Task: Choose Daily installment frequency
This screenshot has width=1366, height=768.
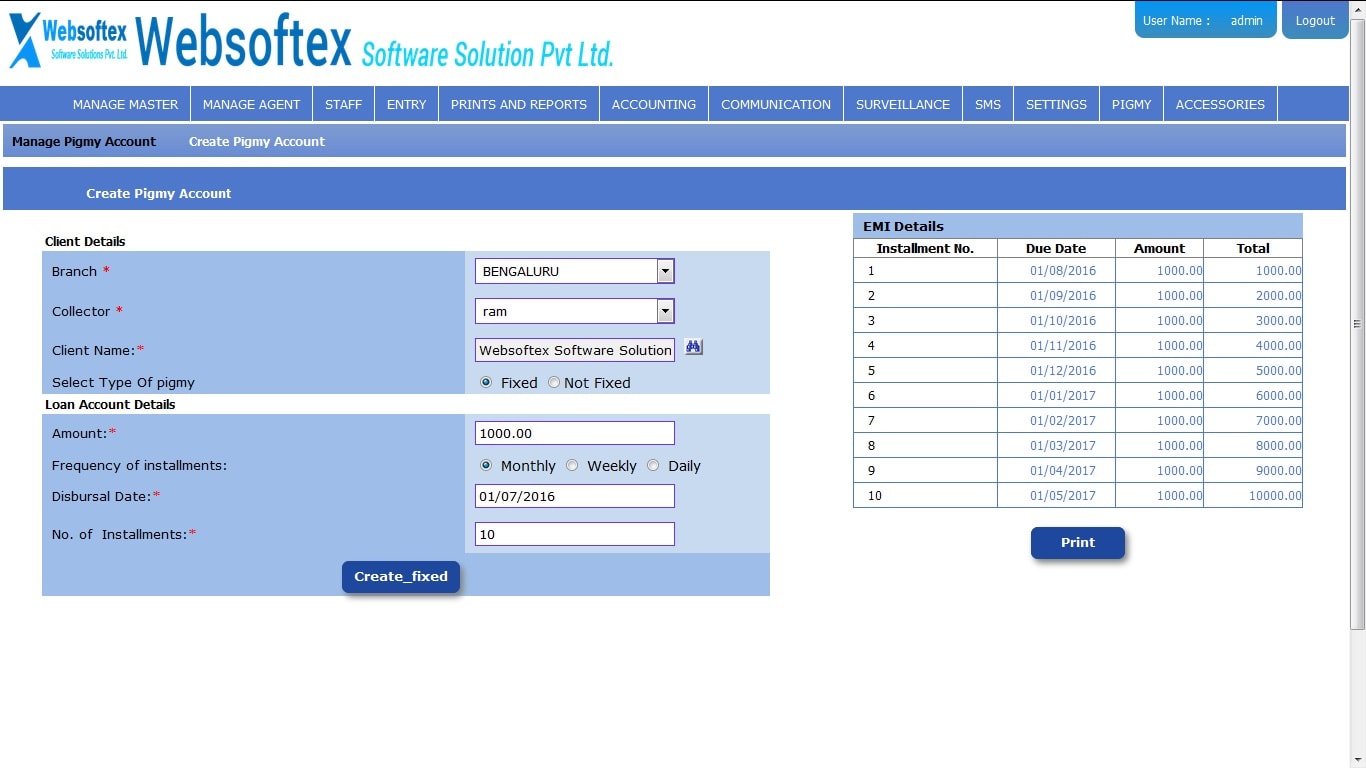Action: point(653,465)
